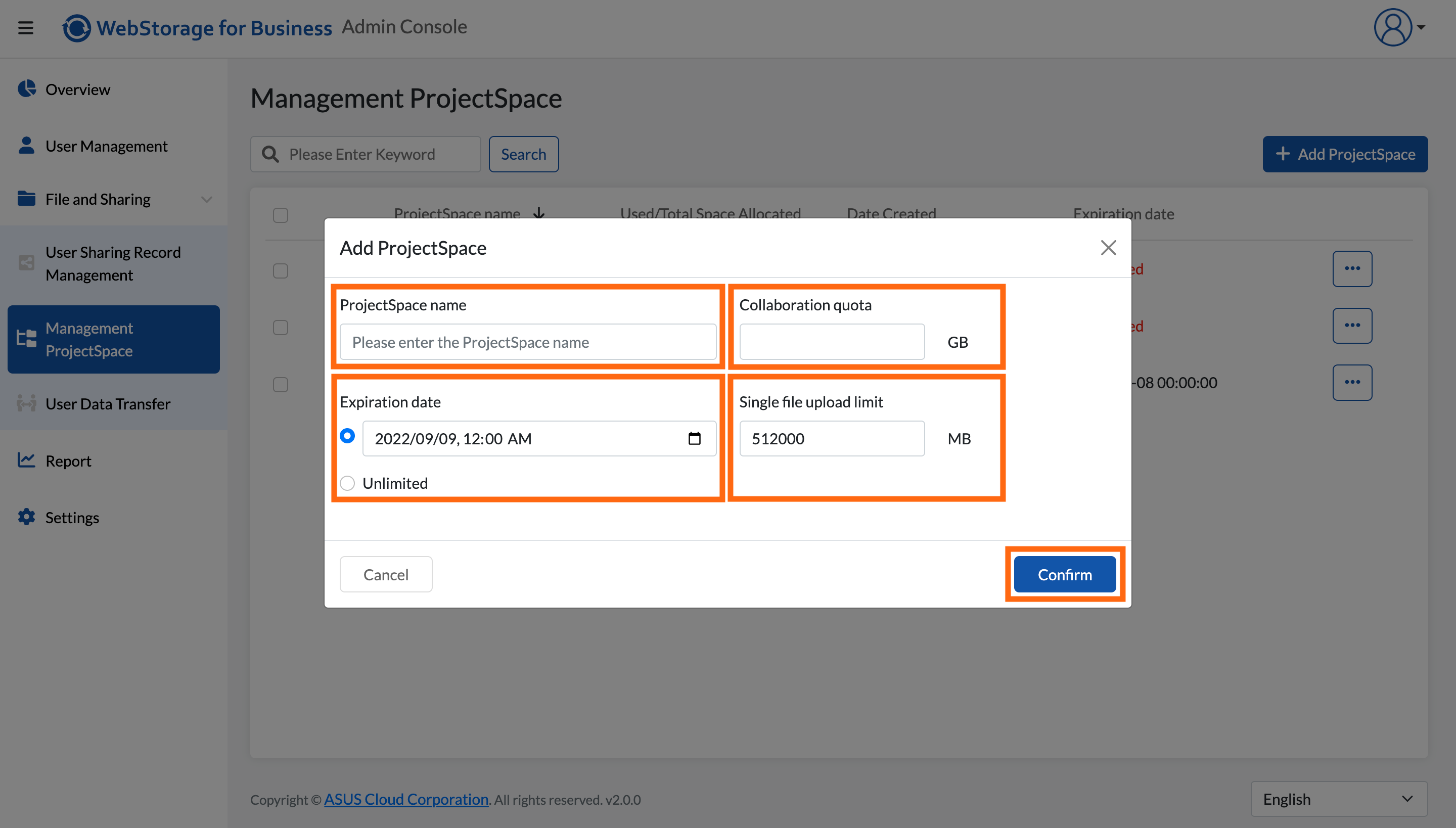Click the User Data Transfer icon
1456x828 pixels.
26,403
